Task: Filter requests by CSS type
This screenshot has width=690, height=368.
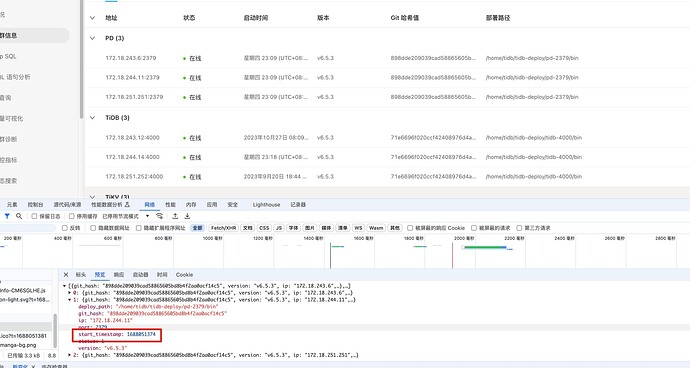Action: (x=264, y=228)
